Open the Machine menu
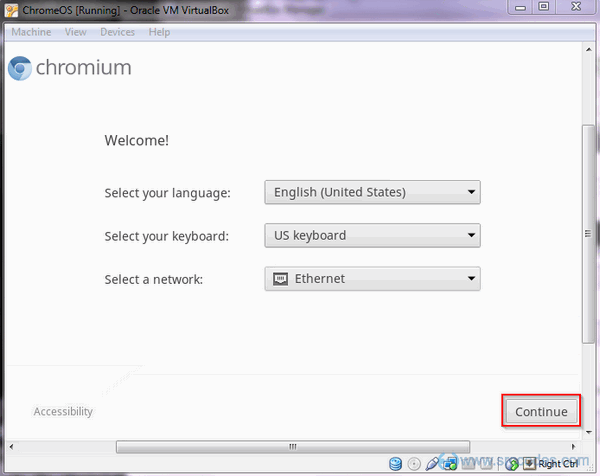The height and width of the screenshot is (476, 600). click(x=31, y=32)
